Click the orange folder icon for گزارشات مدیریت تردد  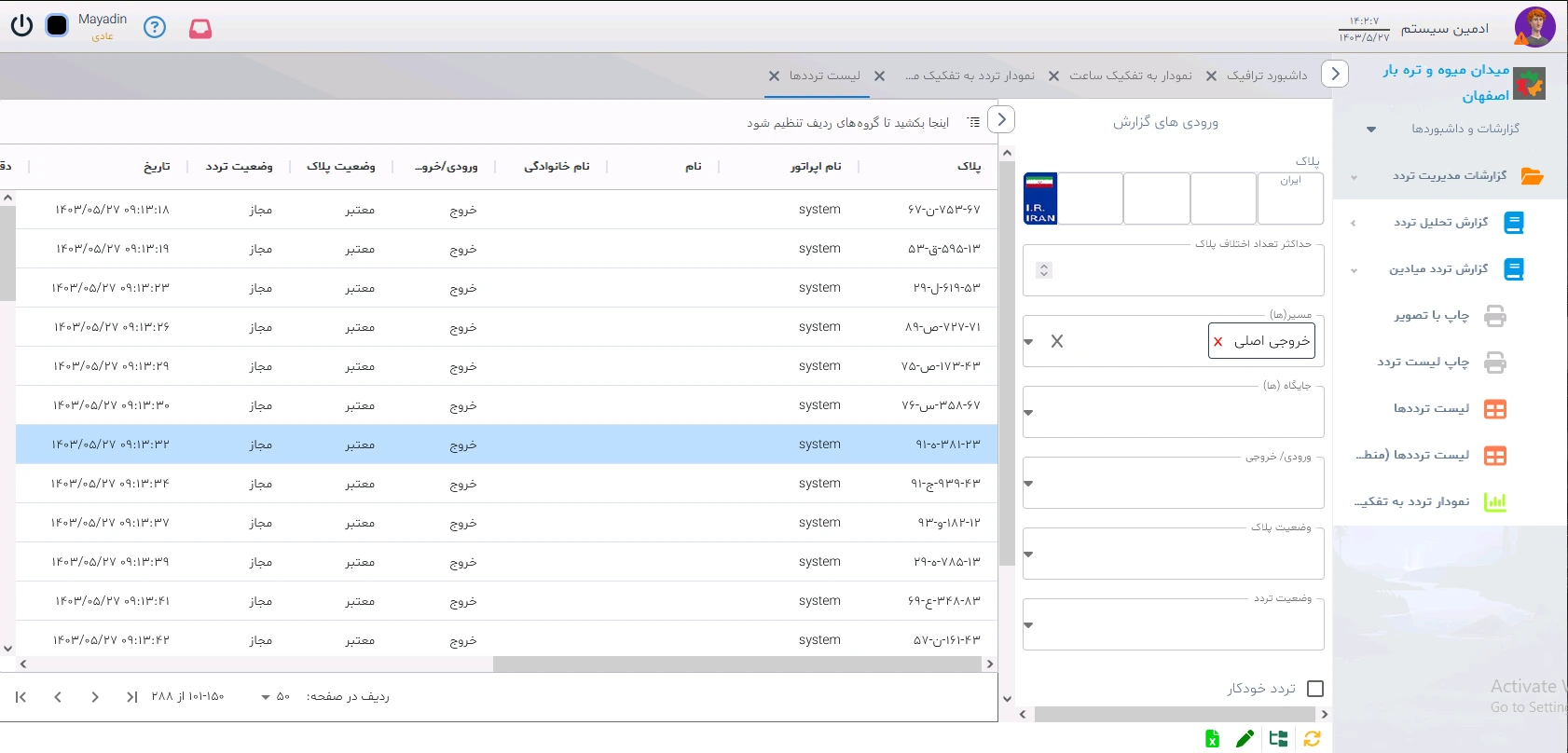[1532, 176]
